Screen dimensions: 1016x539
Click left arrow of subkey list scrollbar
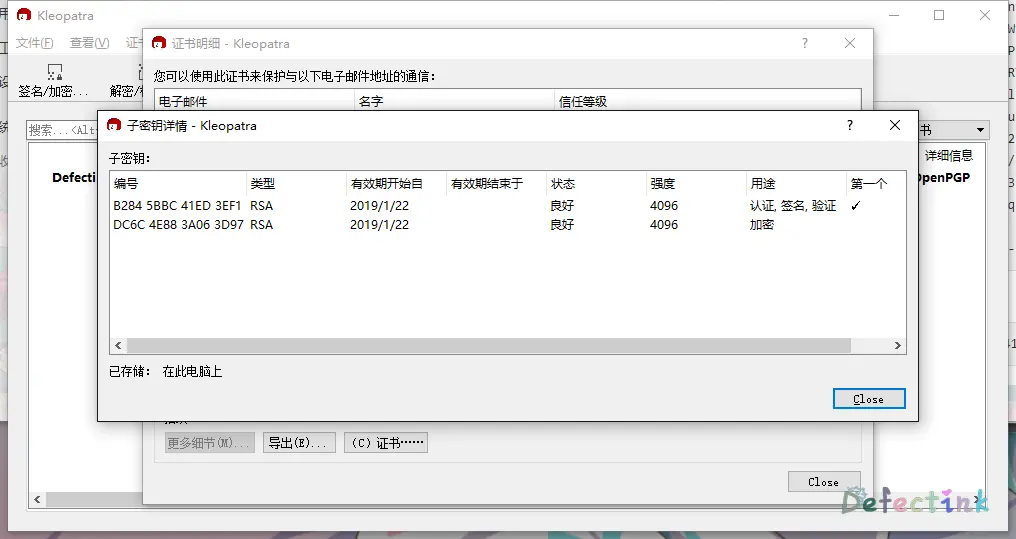[118, 345]
